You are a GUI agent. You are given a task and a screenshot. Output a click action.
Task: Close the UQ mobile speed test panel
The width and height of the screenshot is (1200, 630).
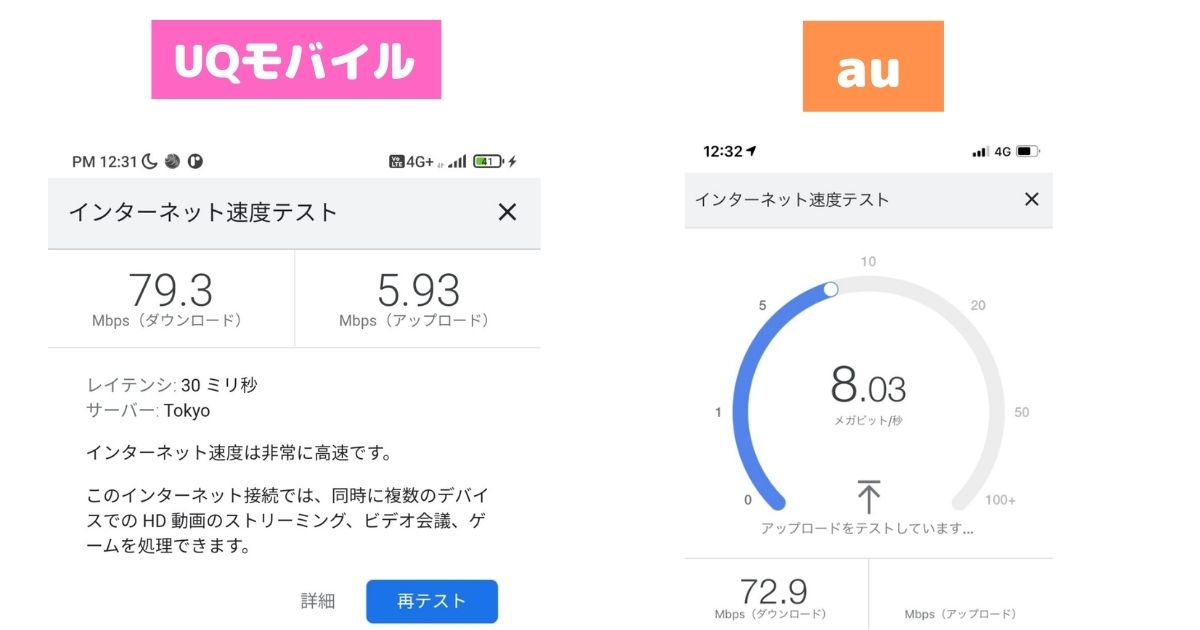[507, 212]
